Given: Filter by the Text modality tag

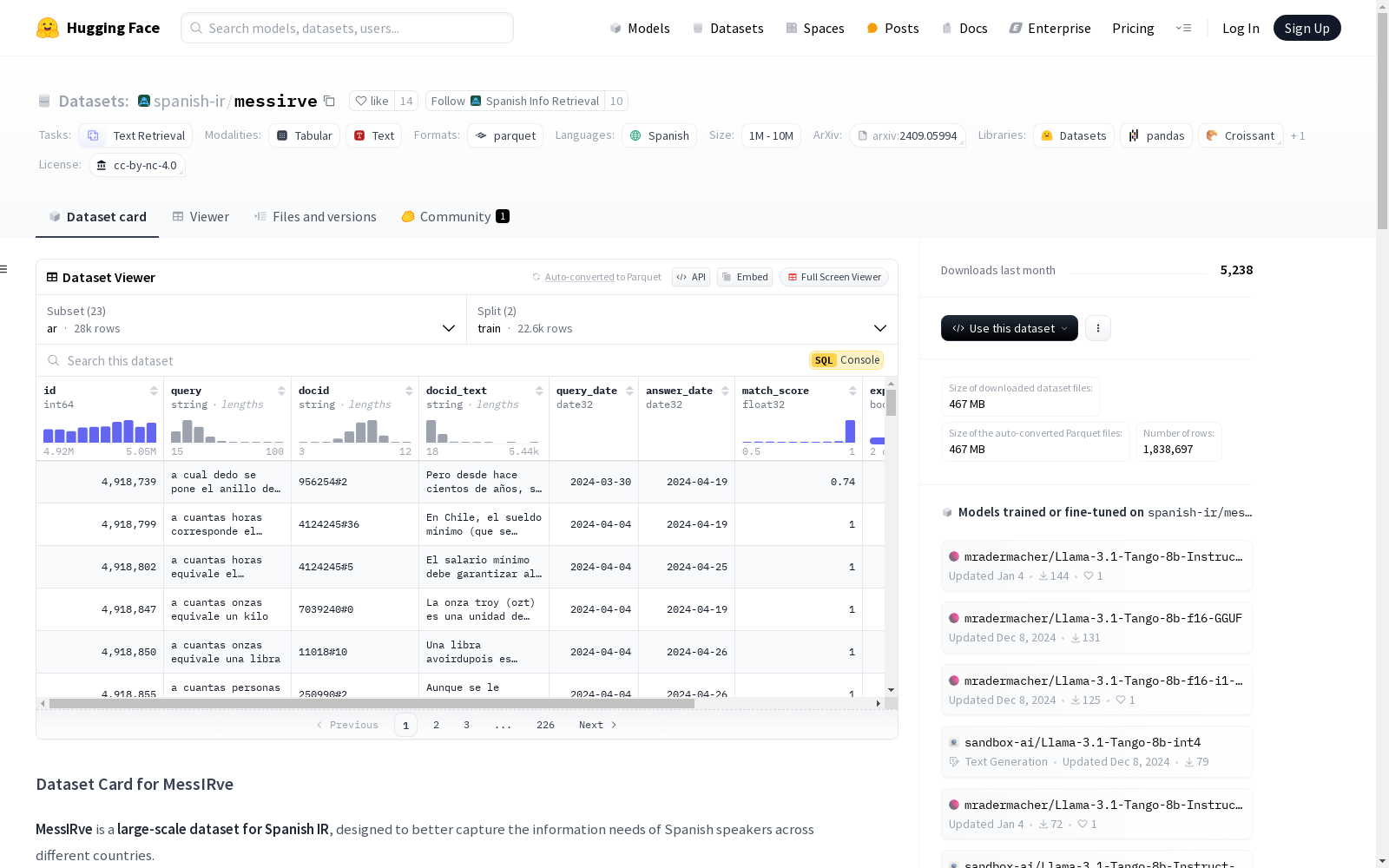Looking at the screenshot, I should click(x=373, y=135).
